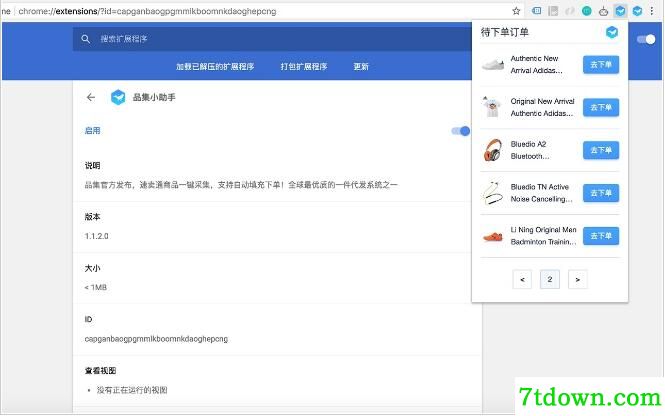Click the 'Li Ning Original Men Badminton' title
Image resolution: width=665 pixels, height=416 pixels.
tap(543, 236)
